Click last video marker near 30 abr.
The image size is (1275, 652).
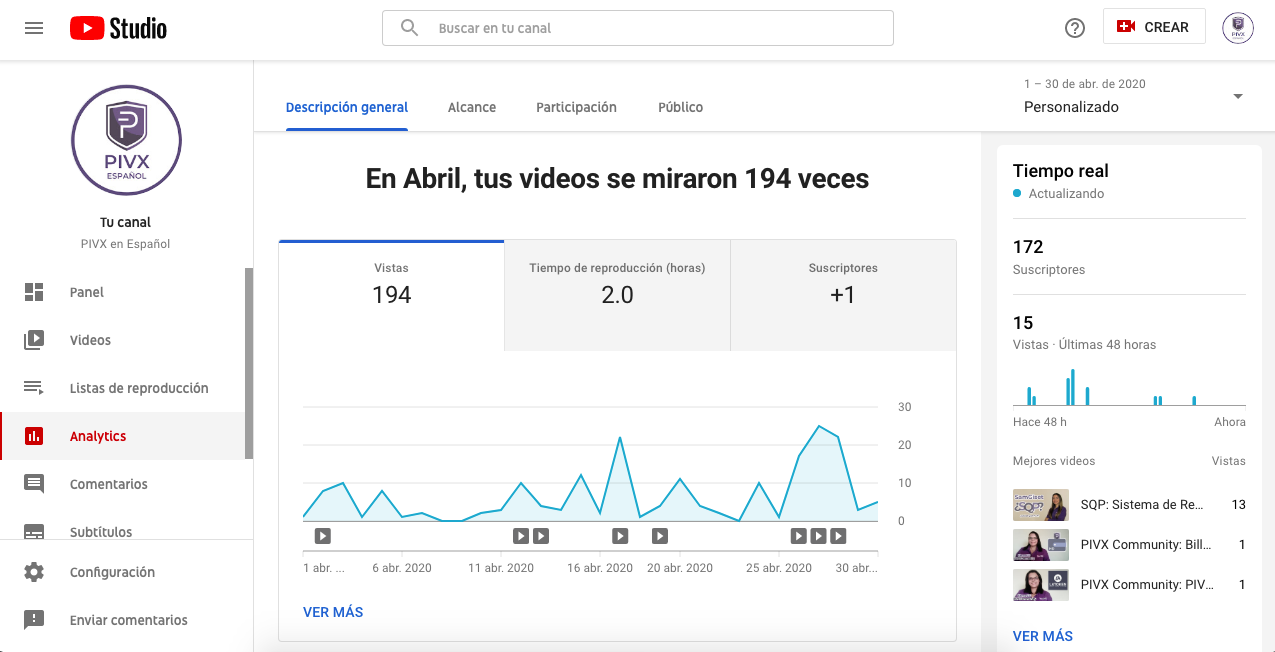pyautogui.click(x=838, y=536)
